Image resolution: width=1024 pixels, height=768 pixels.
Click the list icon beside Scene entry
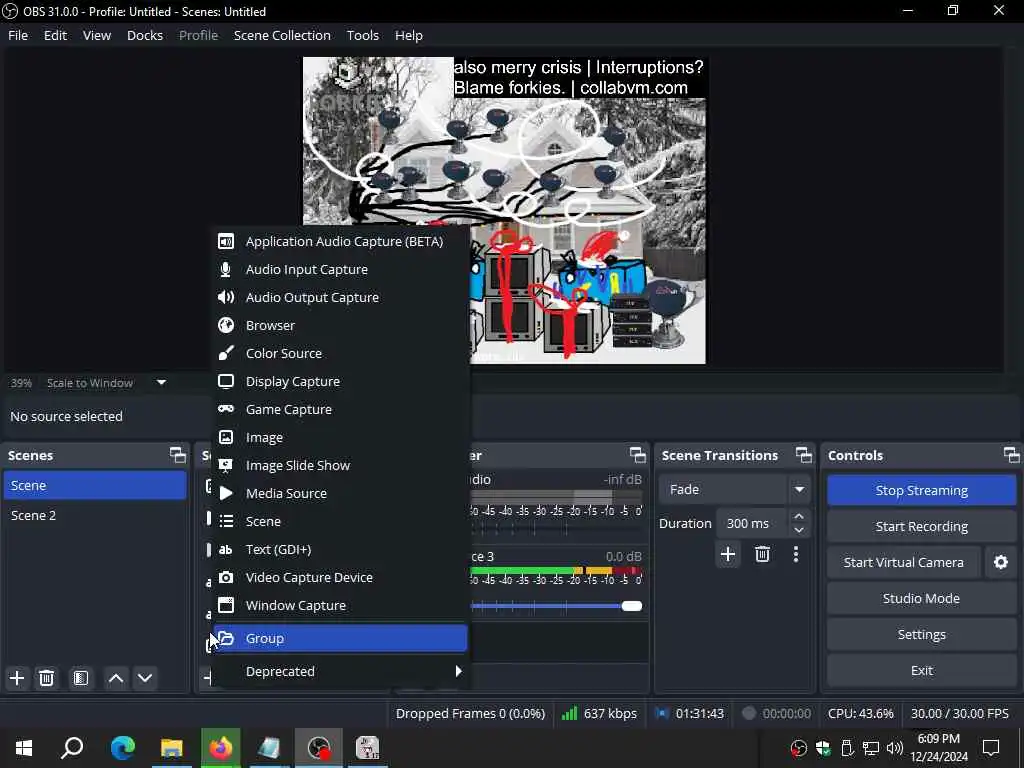(226, 522)
